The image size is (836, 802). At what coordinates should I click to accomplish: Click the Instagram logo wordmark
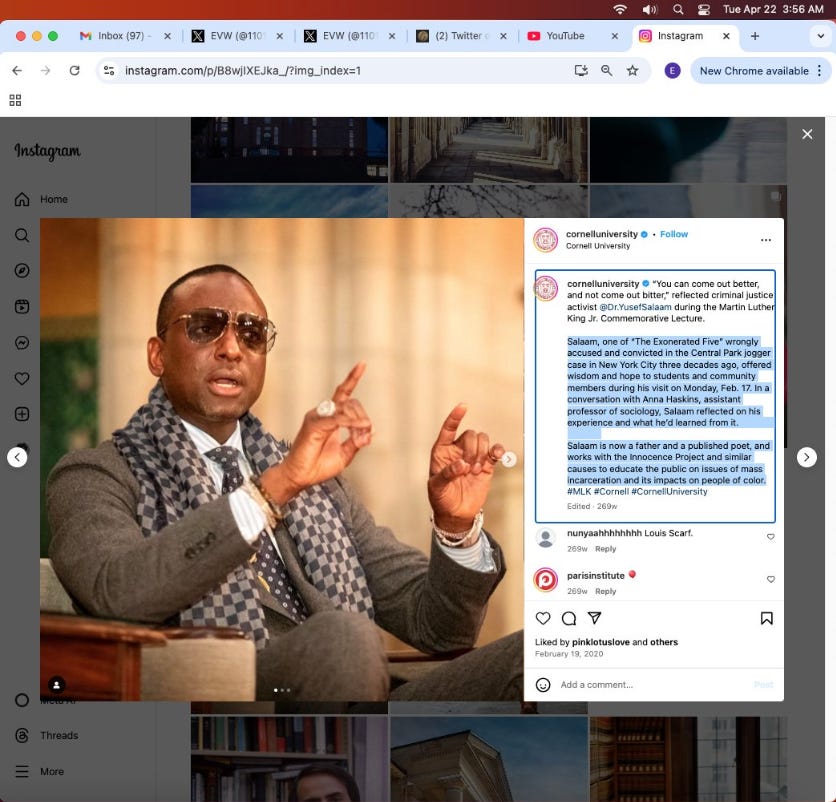coord(47,151)
